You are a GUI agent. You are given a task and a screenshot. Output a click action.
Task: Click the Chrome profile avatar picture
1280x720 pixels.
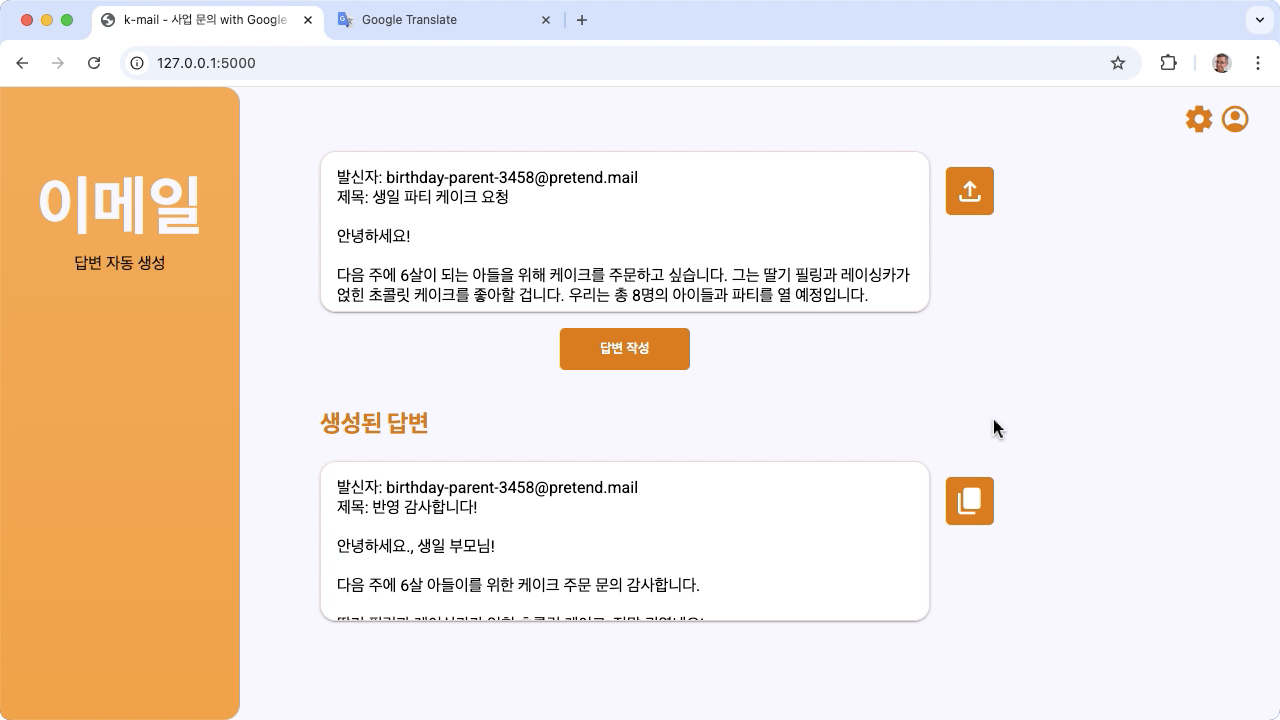1221,62
